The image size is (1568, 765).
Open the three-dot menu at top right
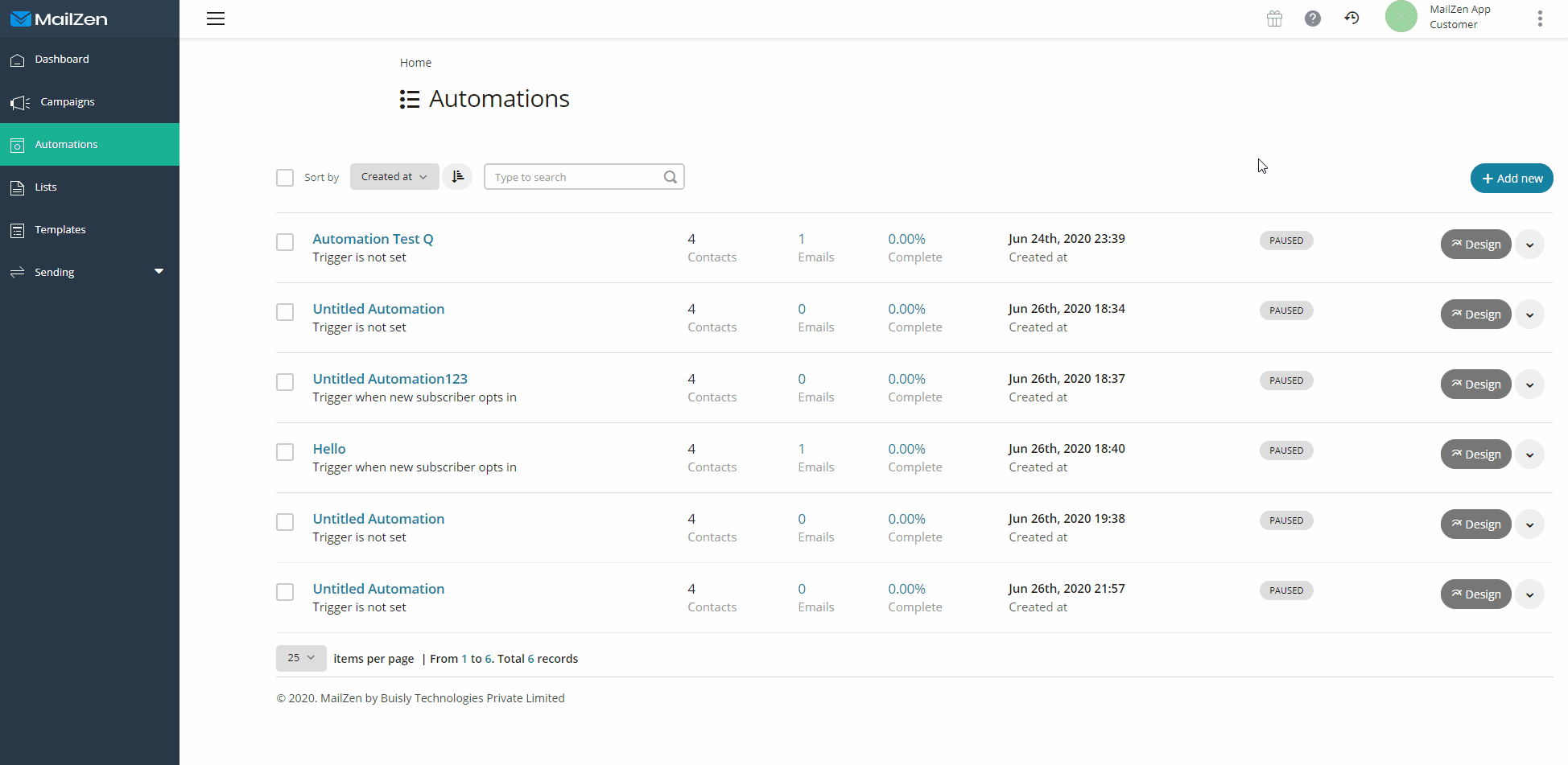click(1540, 18)
